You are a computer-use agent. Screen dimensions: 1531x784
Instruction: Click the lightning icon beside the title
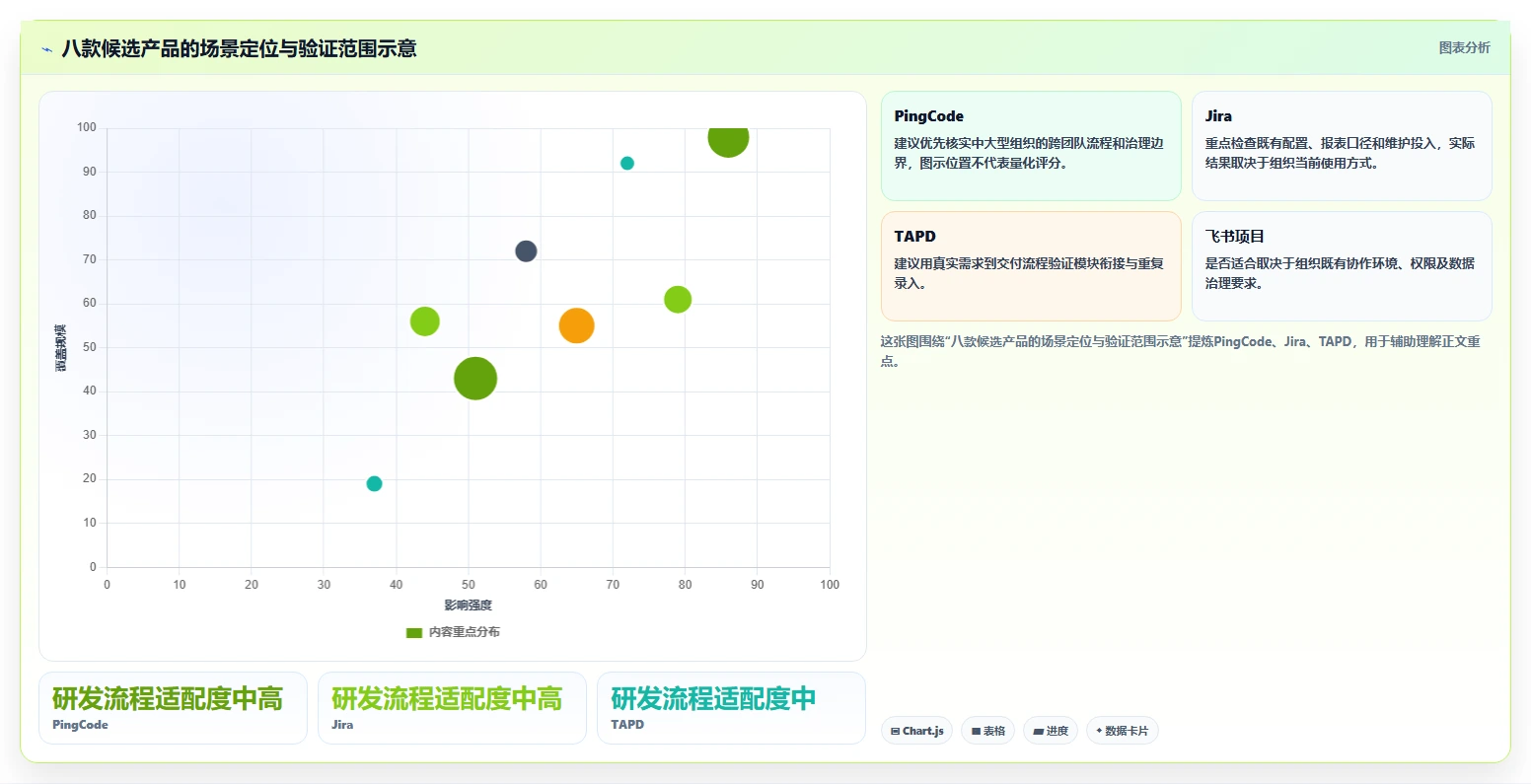click(x=46, y=49)
